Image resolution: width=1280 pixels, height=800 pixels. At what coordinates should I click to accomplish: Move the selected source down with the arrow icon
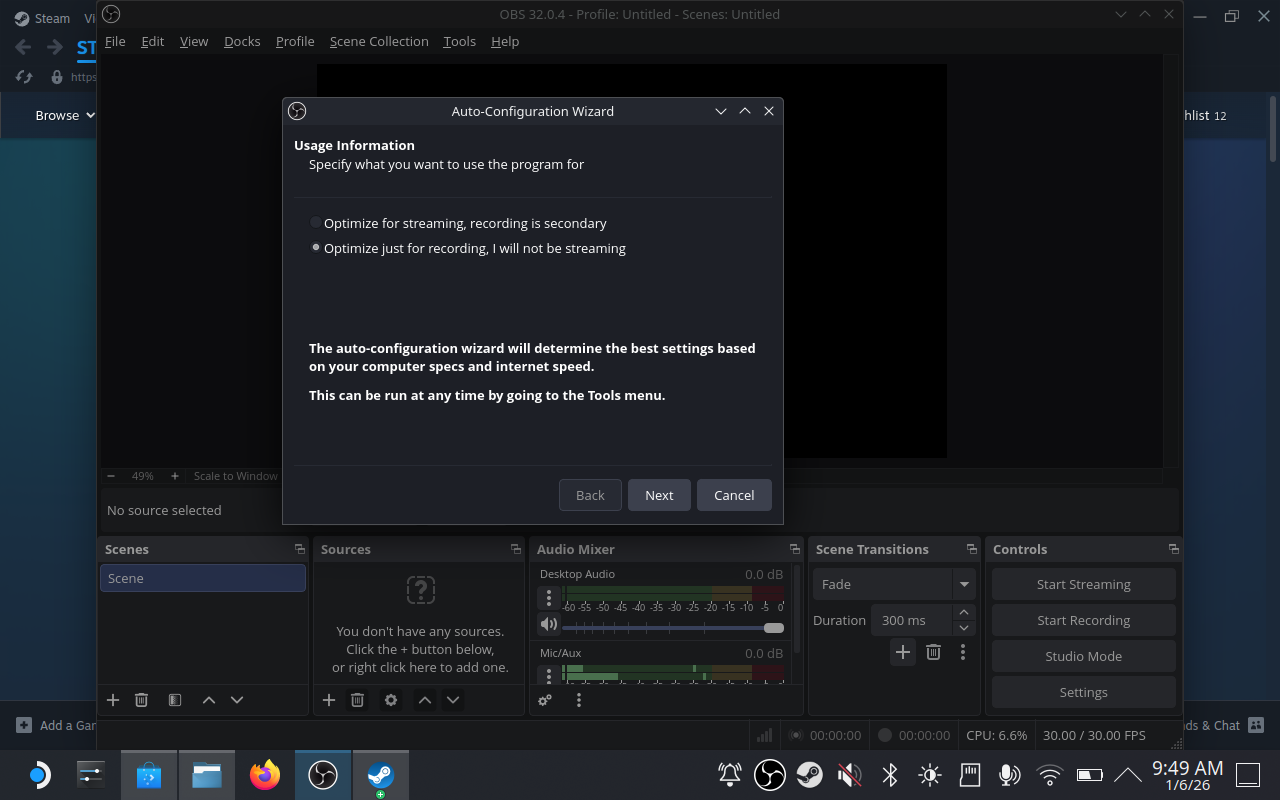452,700
